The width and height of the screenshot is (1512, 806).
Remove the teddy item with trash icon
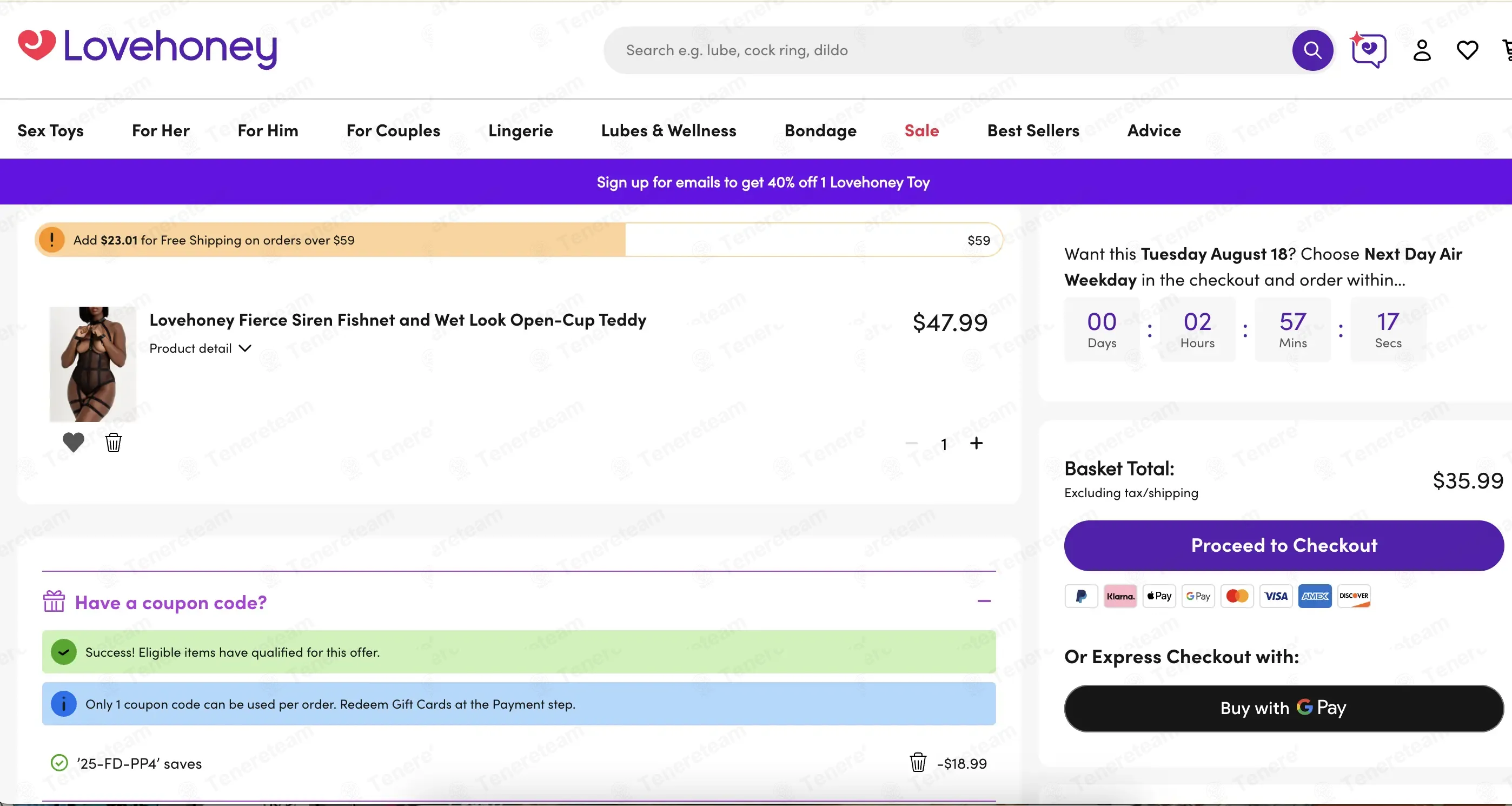coord(113,442)
